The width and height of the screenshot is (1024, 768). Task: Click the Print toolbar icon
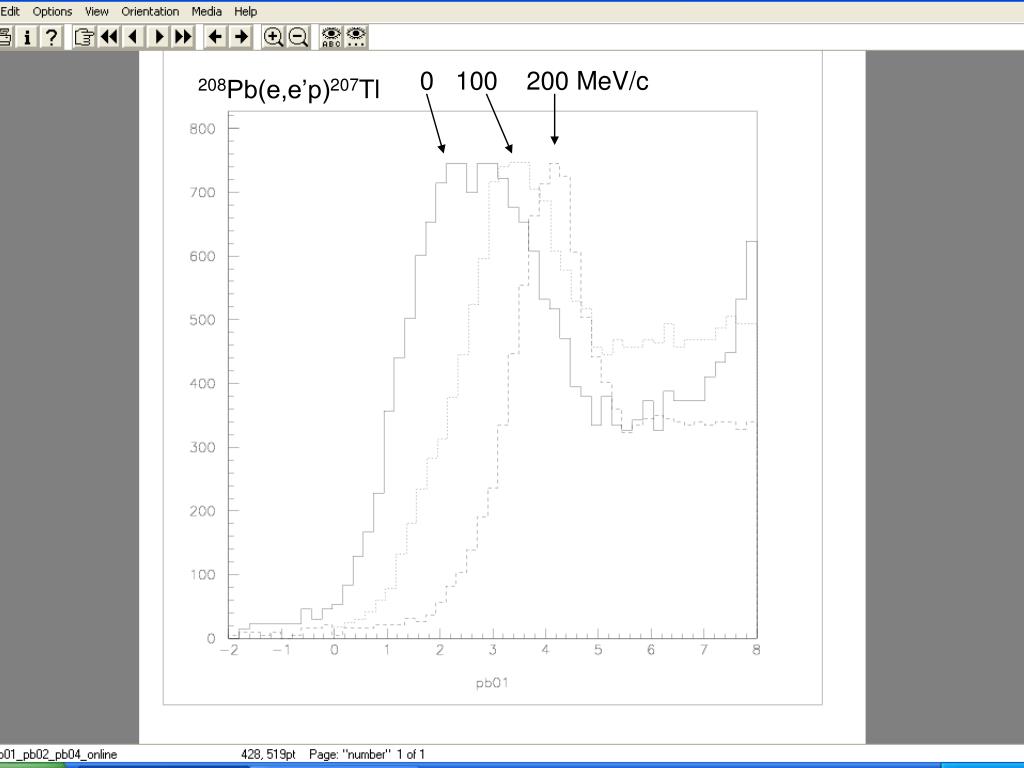tap(5, 37)
